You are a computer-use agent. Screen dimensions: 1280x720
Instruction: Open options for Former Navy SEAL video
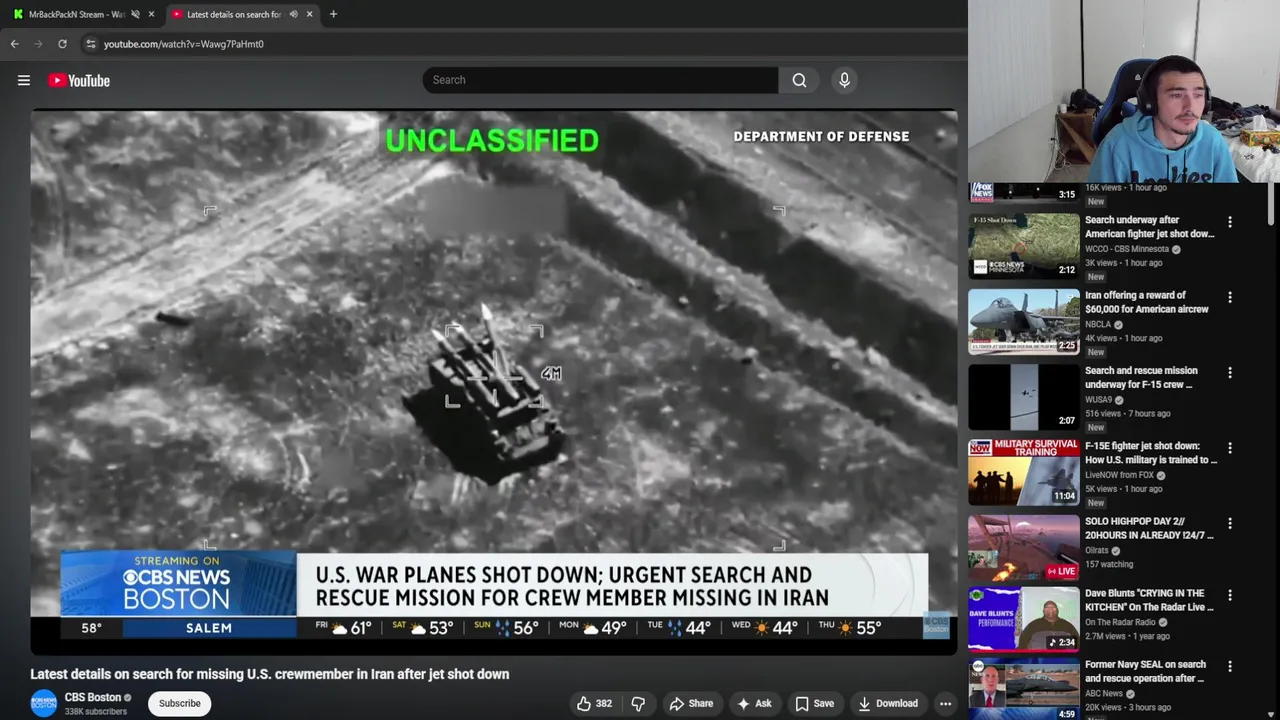coord(1230,666)
